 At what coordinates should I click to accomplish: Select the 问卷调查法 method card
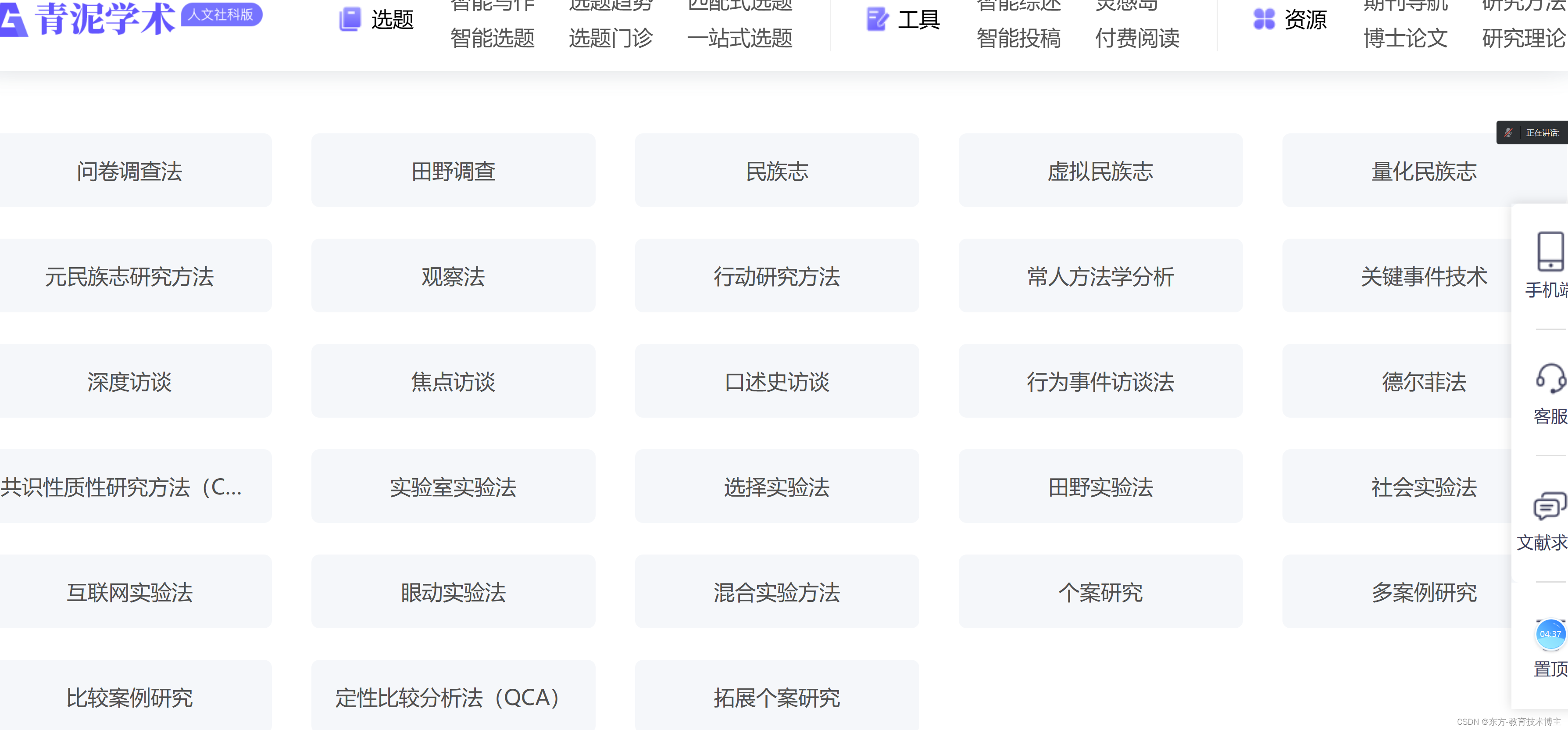pos(129,171)
